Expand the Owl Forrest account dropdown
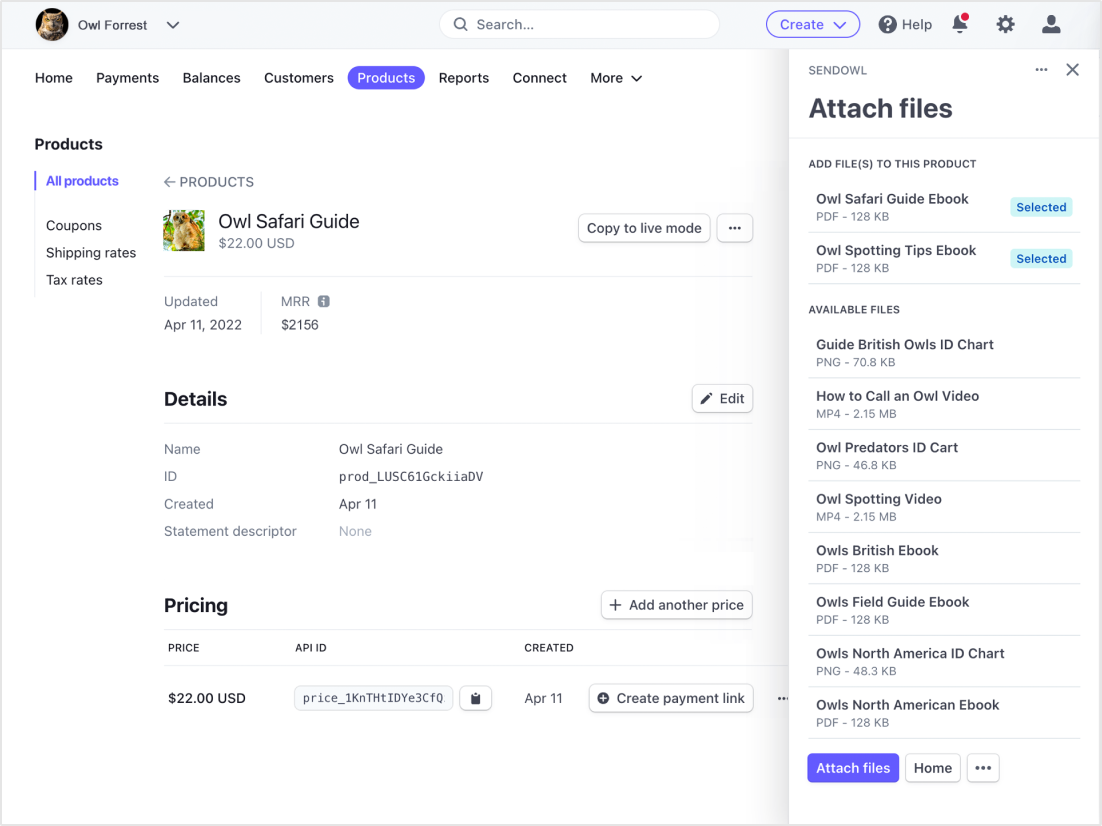 (x=172, y=25)
